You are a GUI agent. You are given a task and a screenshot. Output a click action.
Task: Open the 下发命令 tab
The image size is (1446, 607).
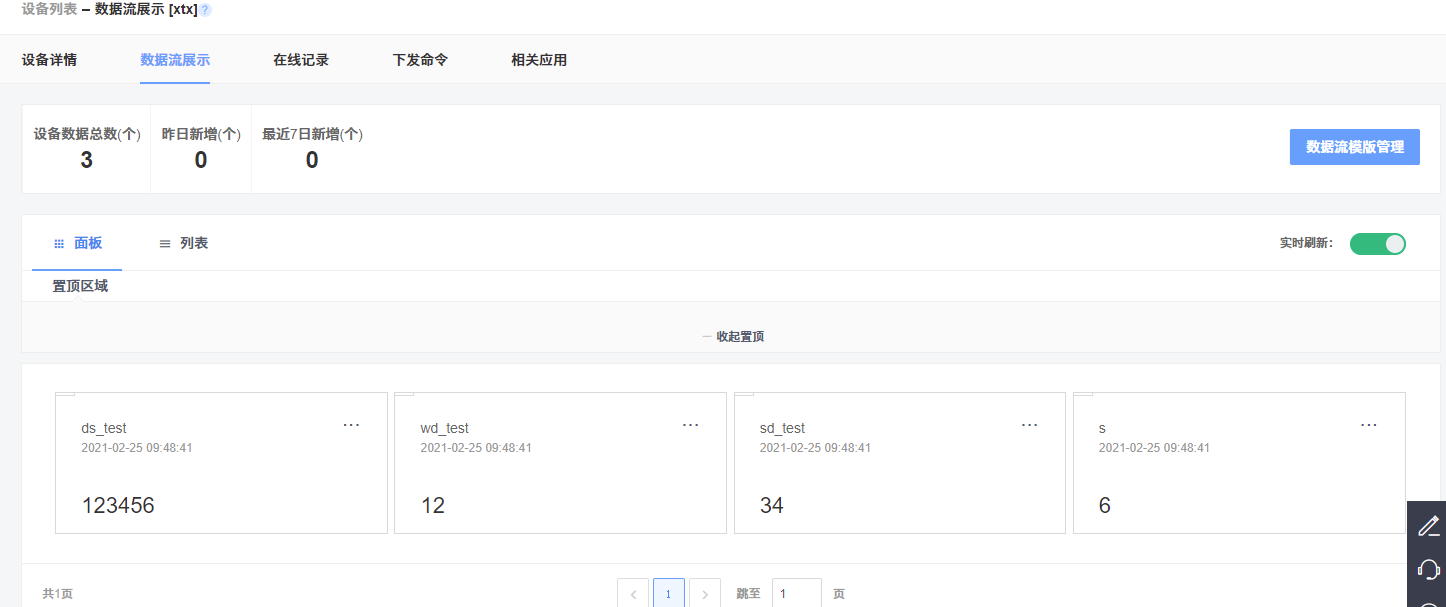pyautogui.click(x=420, y=60)
